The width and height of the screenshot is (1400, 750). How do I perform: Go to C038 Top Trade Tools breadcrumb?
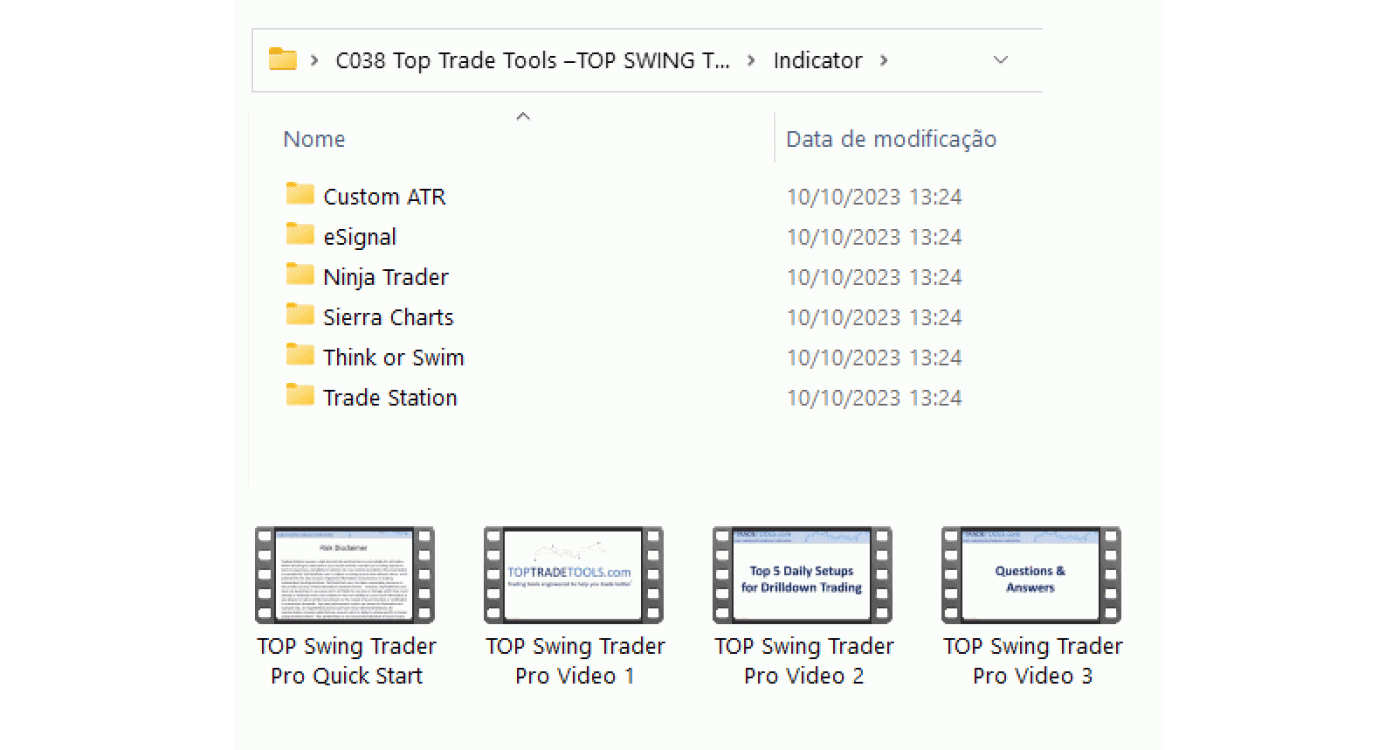coord(532,60)
